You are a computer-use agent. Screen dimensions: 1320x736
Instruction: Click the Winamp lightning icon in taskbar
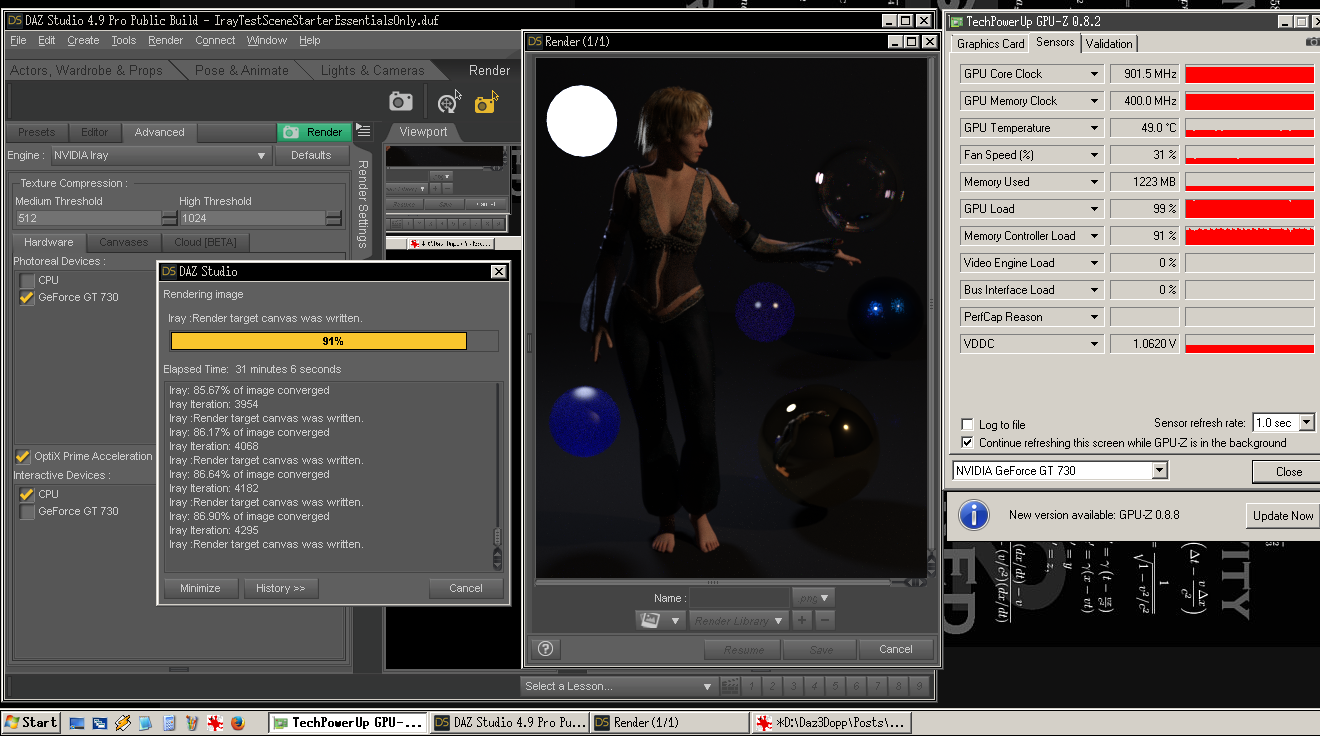pos(123,722)
